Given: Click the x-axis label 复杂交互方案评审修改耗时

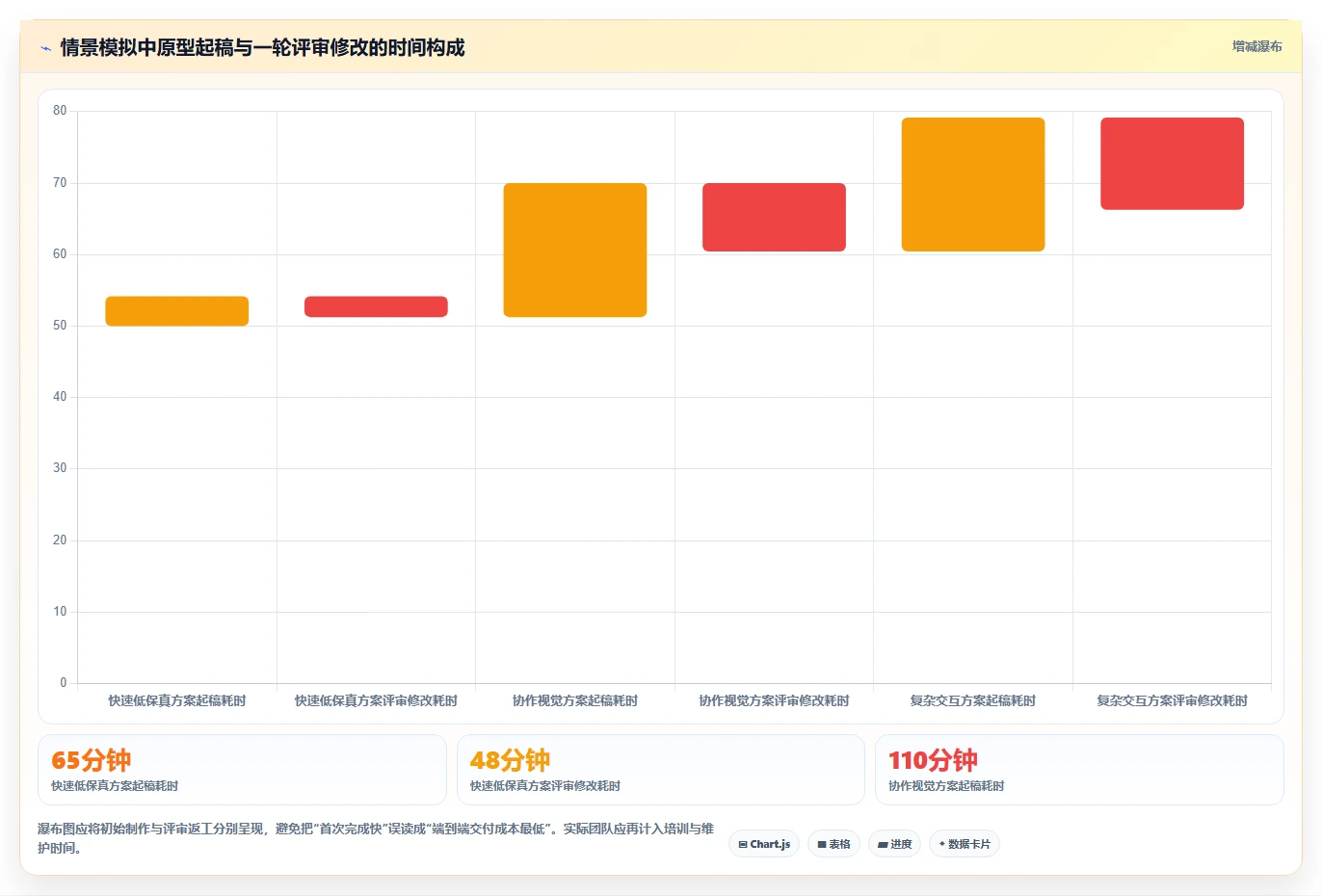Looking at the screenshot, I should (x=1173, y=701).
